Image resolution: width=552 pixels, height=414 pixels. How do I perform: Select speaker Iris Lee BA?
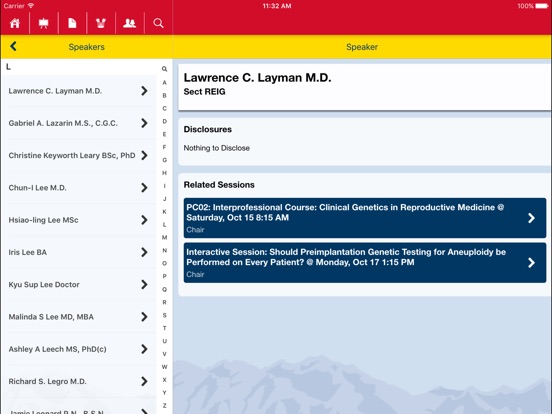point(79,252)
